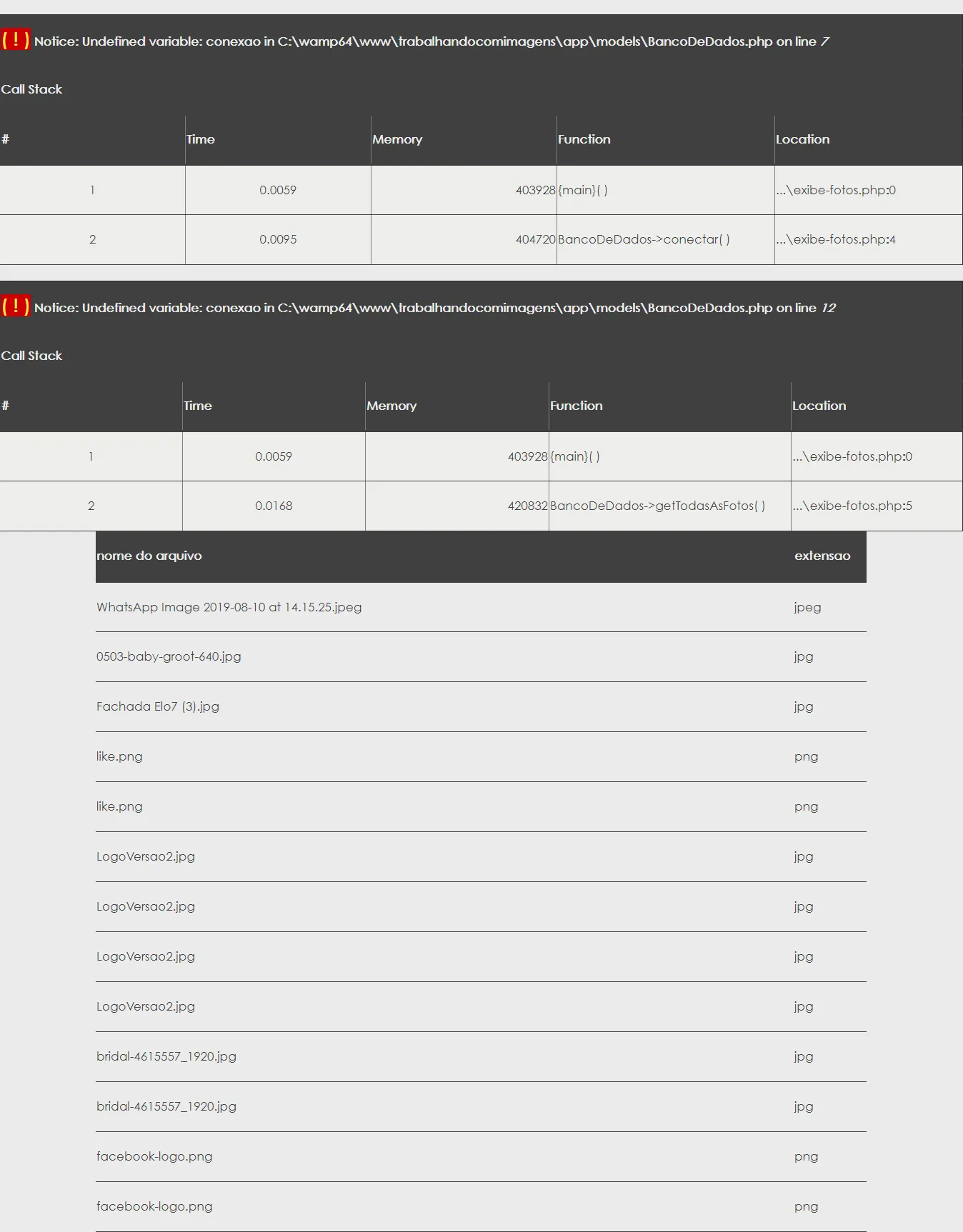The height and width of the screenshot is (1232, 963).
Task: Click the BancoDeDados->conectar( ) function cell
Action: 644,239
